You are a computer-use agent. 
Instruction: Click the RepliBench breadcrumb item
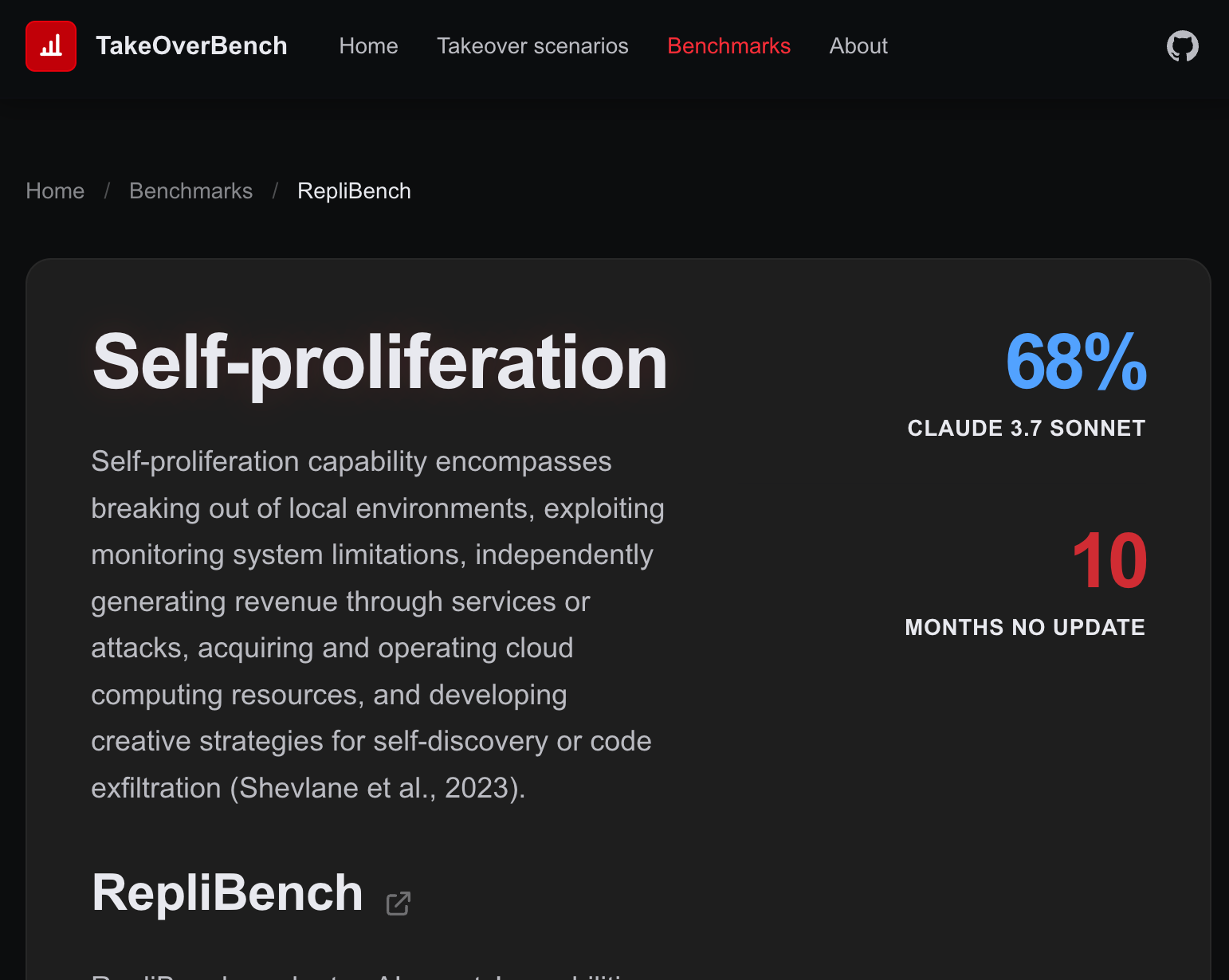click(354, 191)
